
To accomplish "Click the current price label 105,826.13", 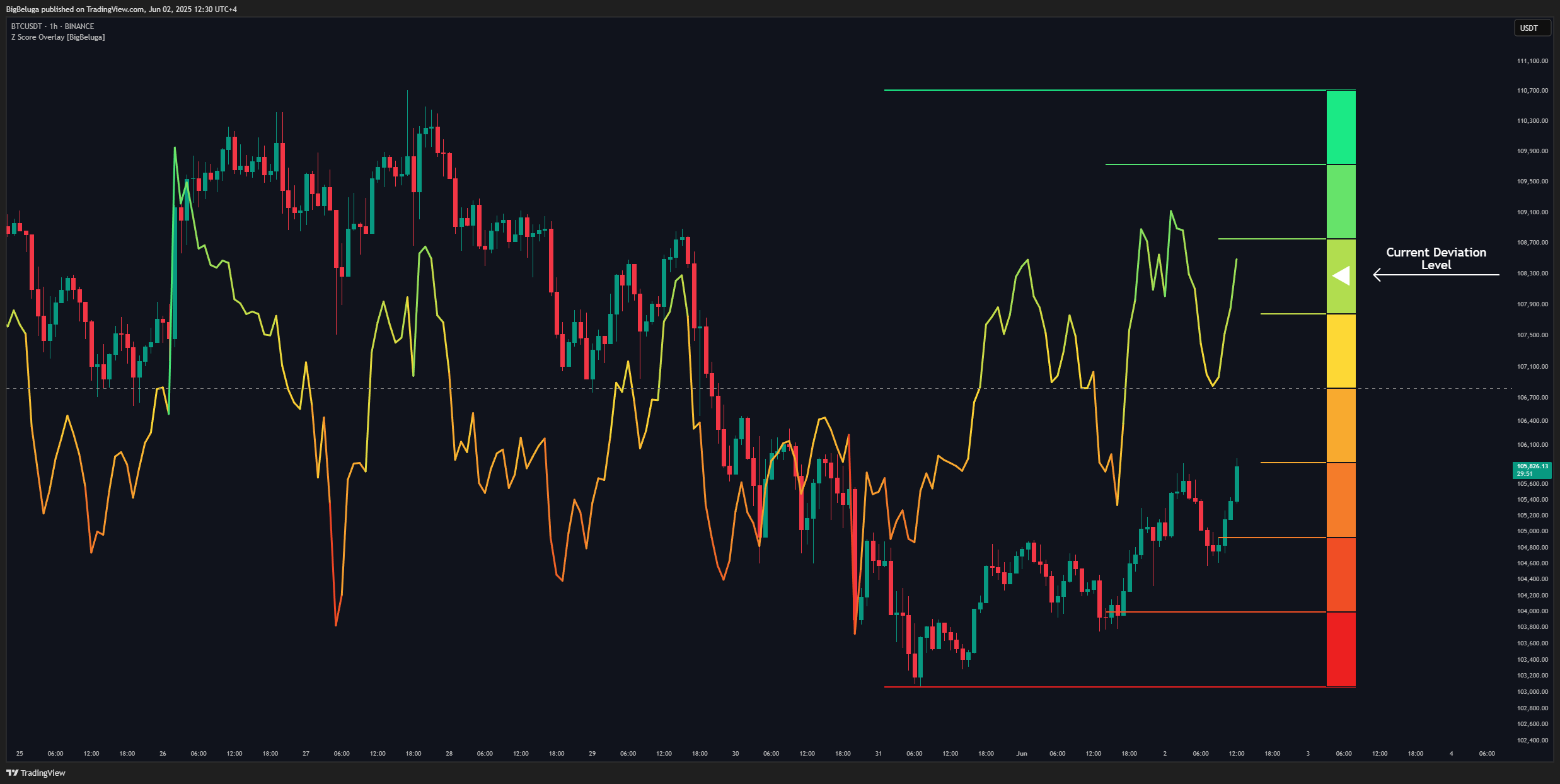I will coord(1532,470).
